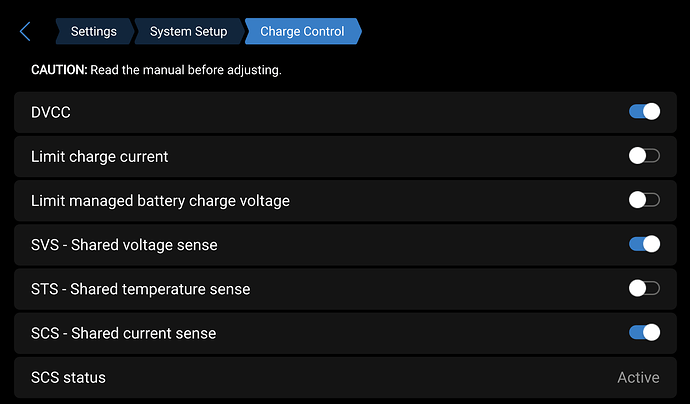Enable the Limit charge current switch
This screenshot has width=690, height=404.
pyautogui.click(x=644, y=156)
